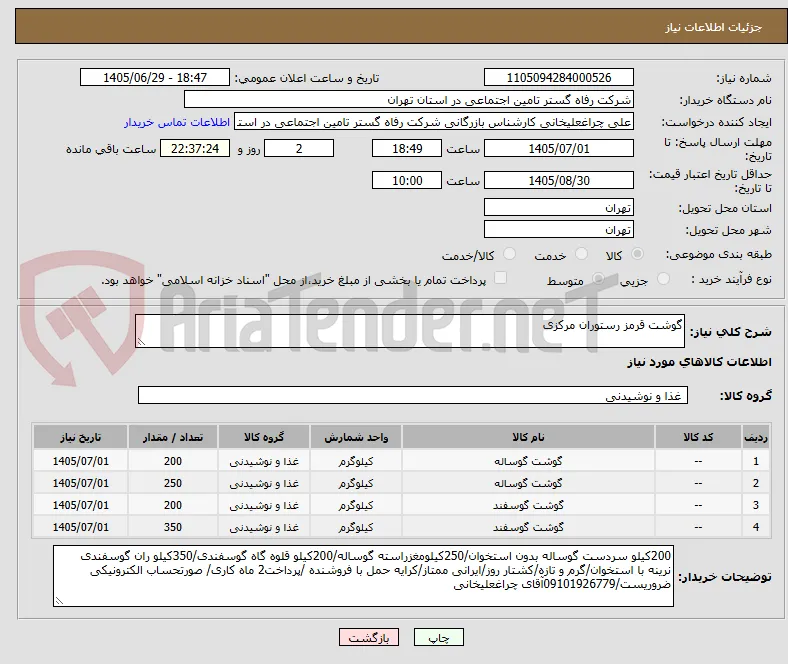Click the اطلاعات کالاهای مورد نیاز heading
Image resolution: width=788 pixels, height=664 pixels.
click(699, 362)
